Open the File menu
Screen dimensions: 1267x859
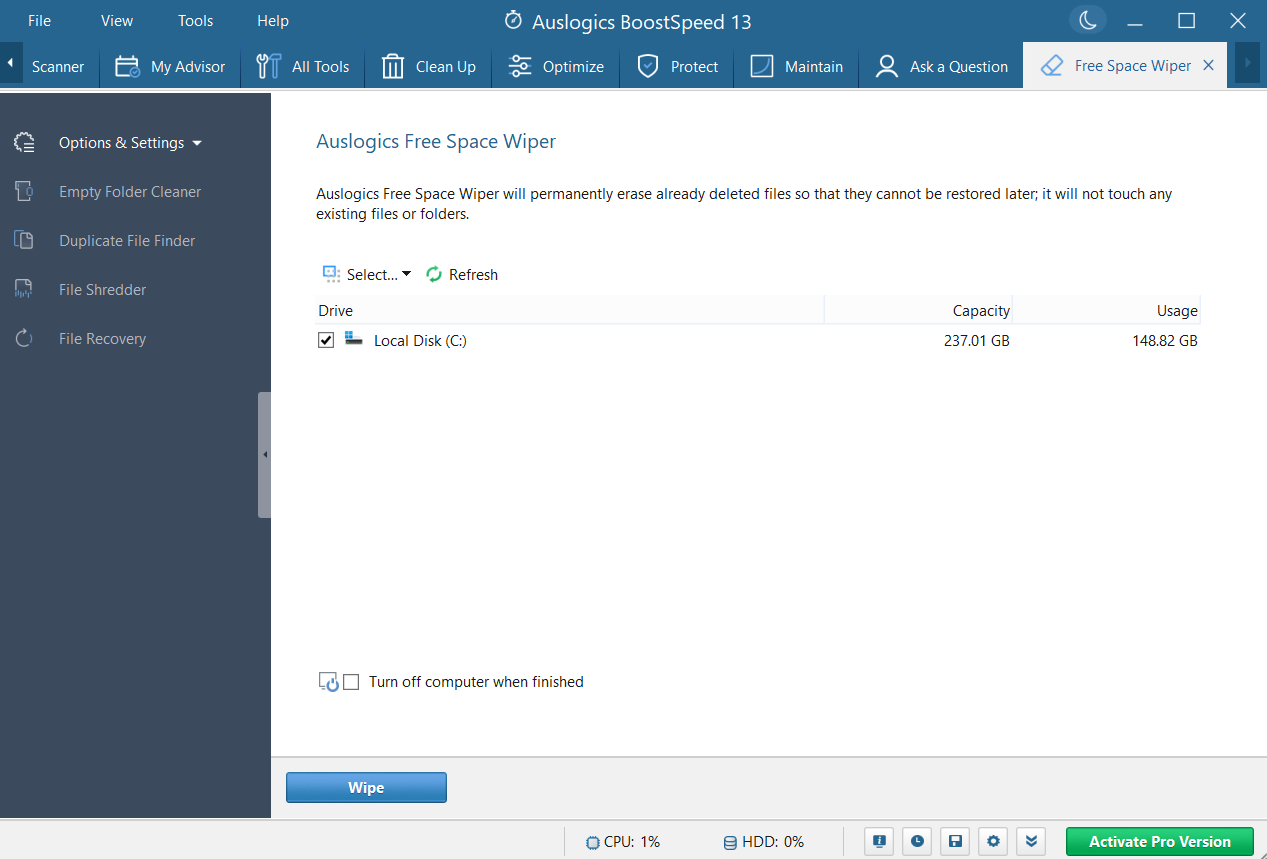click(x=39, y=21)
